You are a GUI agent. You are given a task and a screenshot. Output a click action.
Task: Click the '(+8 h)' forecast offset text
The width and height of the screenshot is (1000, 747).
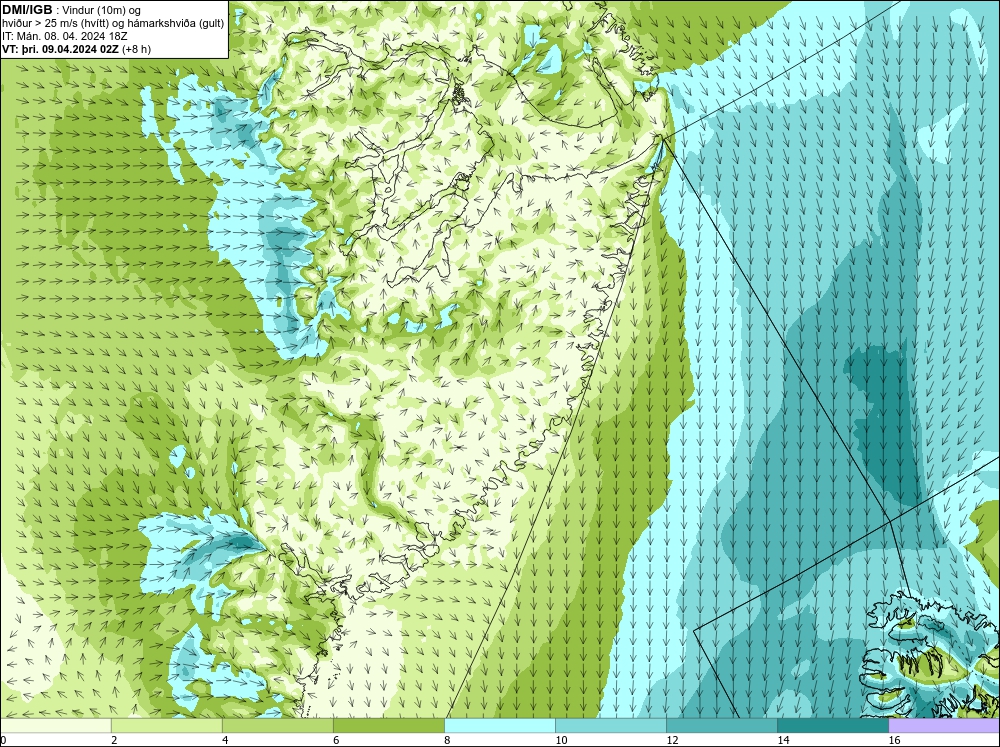[135, 49]
